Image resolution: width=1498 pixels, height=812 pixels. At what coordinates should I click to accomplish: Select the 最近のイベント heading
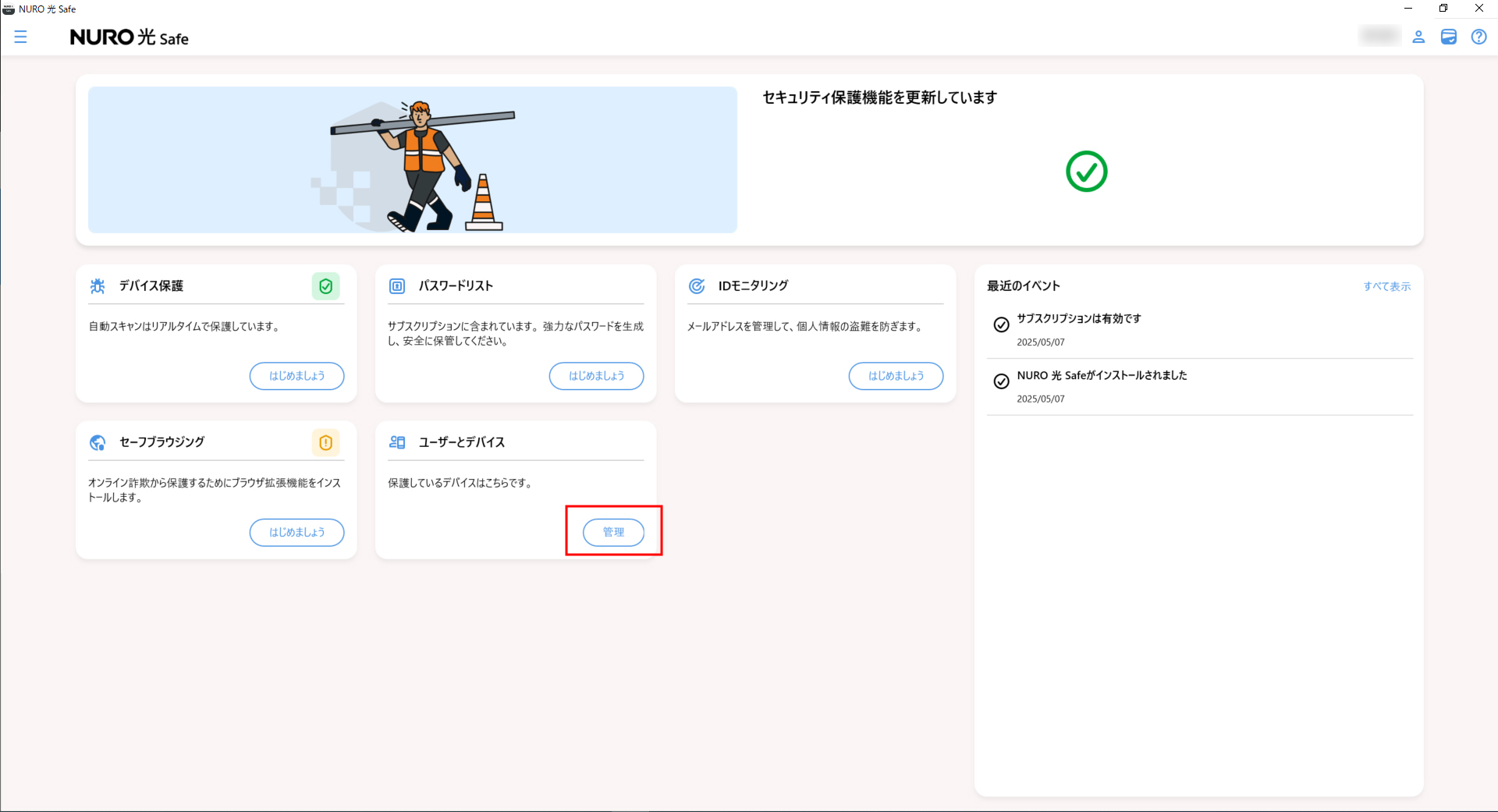coord(1024,286)
